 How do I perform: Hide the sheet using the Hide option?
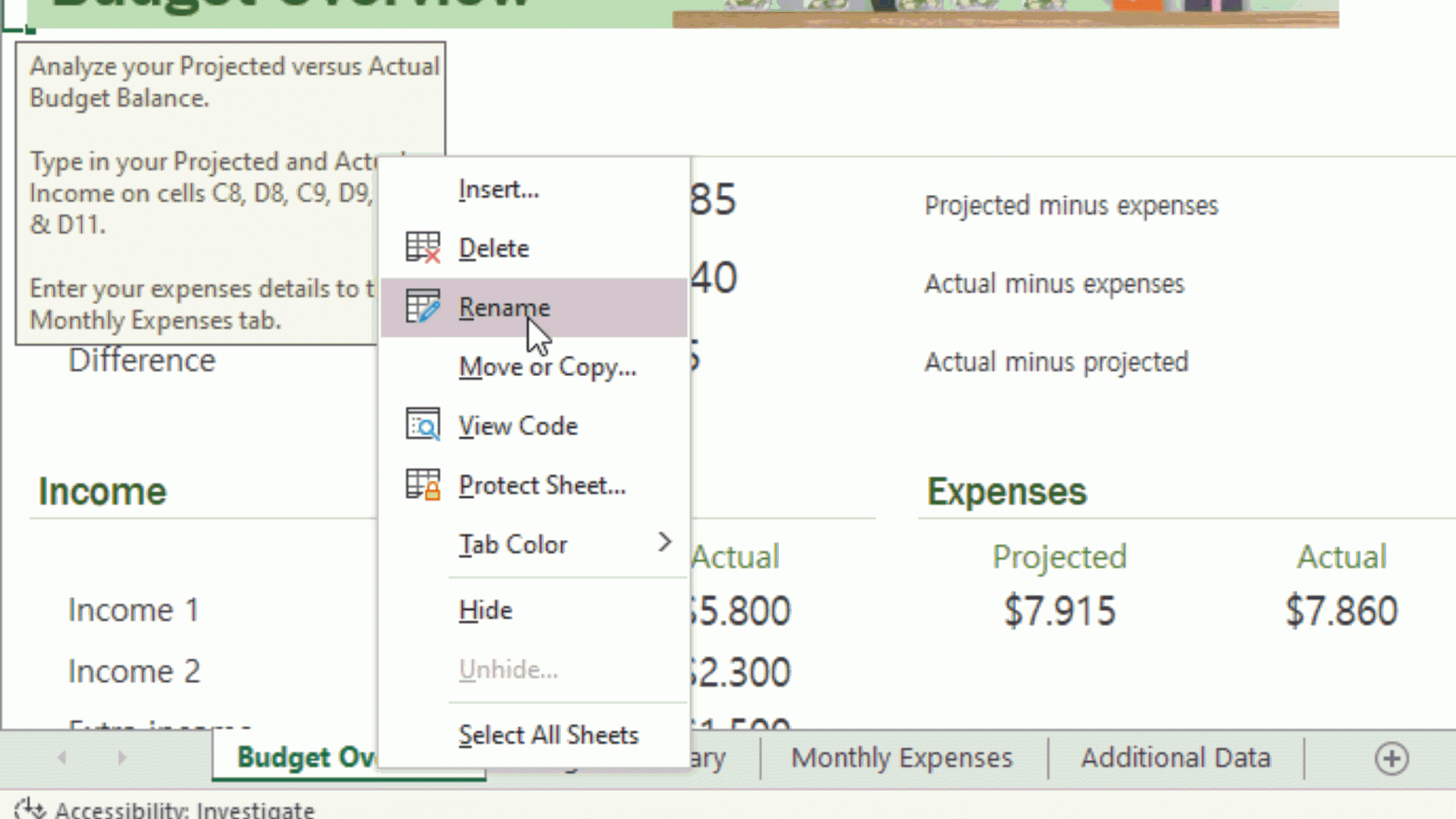[485, 609]
